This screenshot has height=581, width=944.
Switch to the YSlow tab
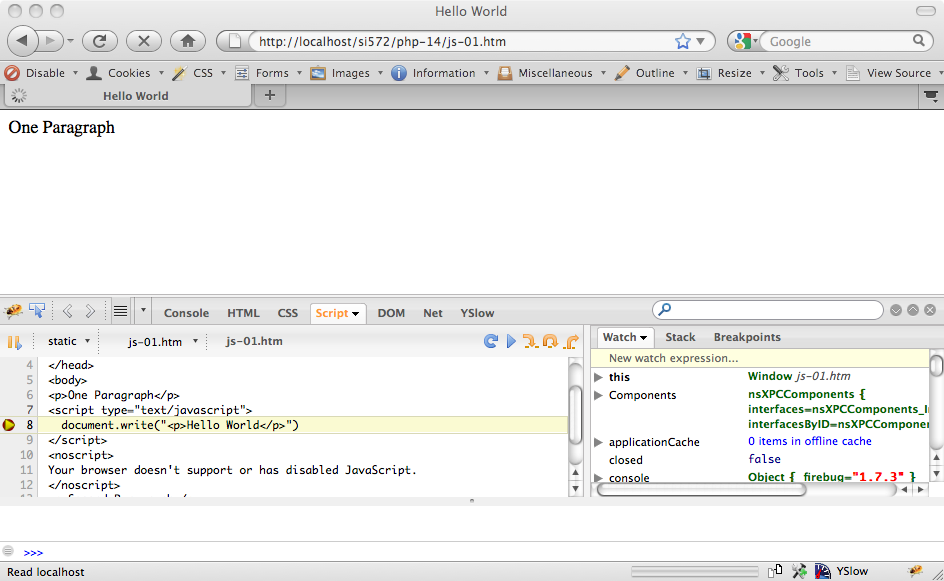tap(477, 313)
